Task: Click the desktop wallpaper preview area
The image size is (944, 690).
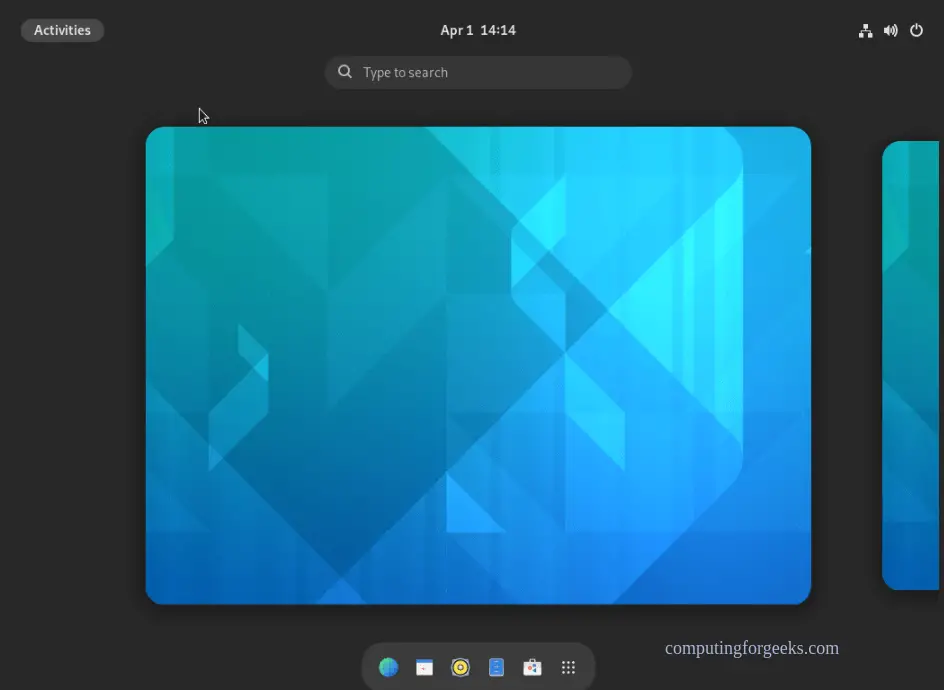Action: pos(477,365)
